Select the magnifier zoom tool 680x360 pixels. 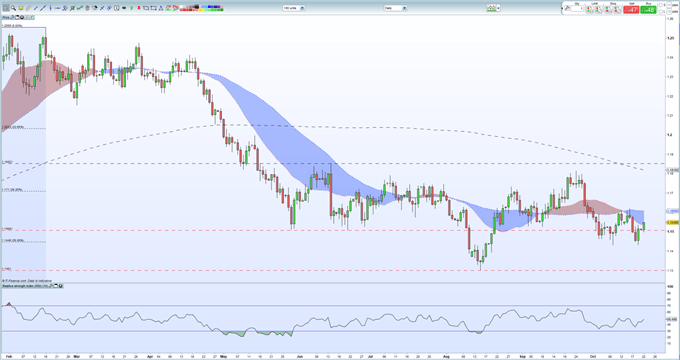point(13,8)
